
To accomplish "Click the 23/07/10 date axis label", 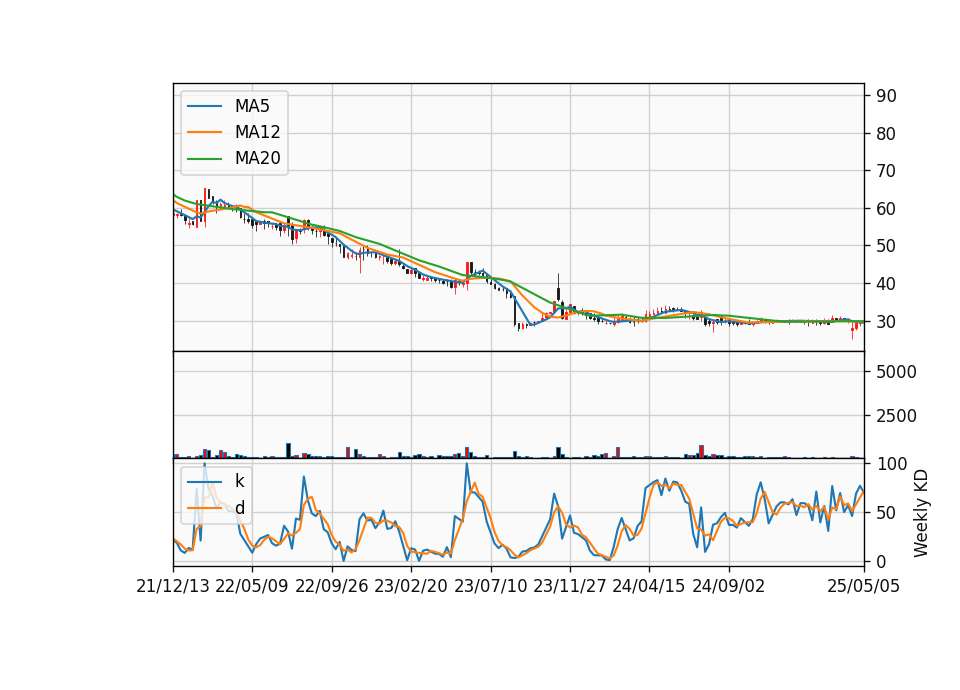I will 490,586.
